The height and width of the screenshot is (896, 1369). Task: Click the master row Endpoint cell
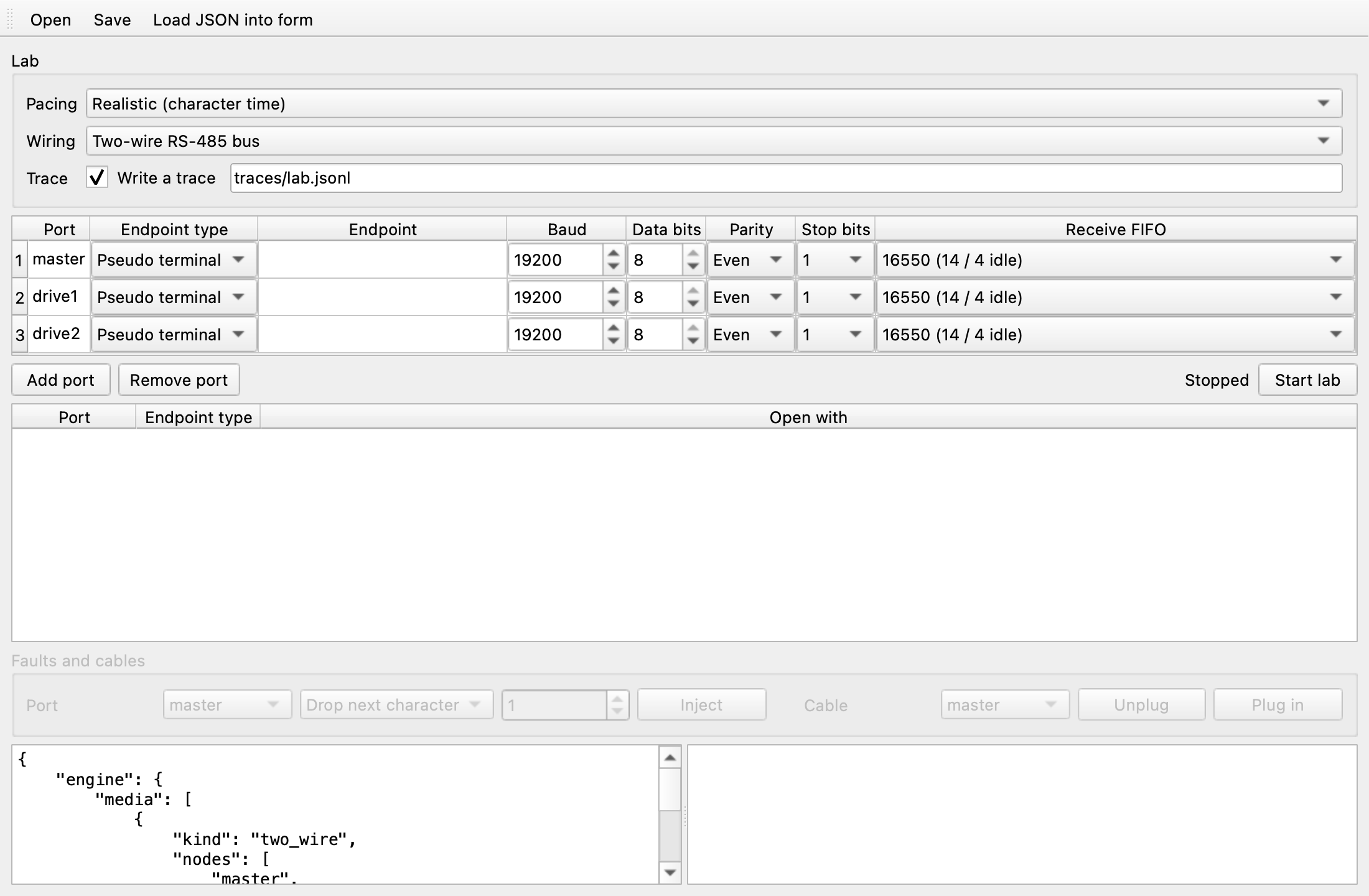[382, 259]
